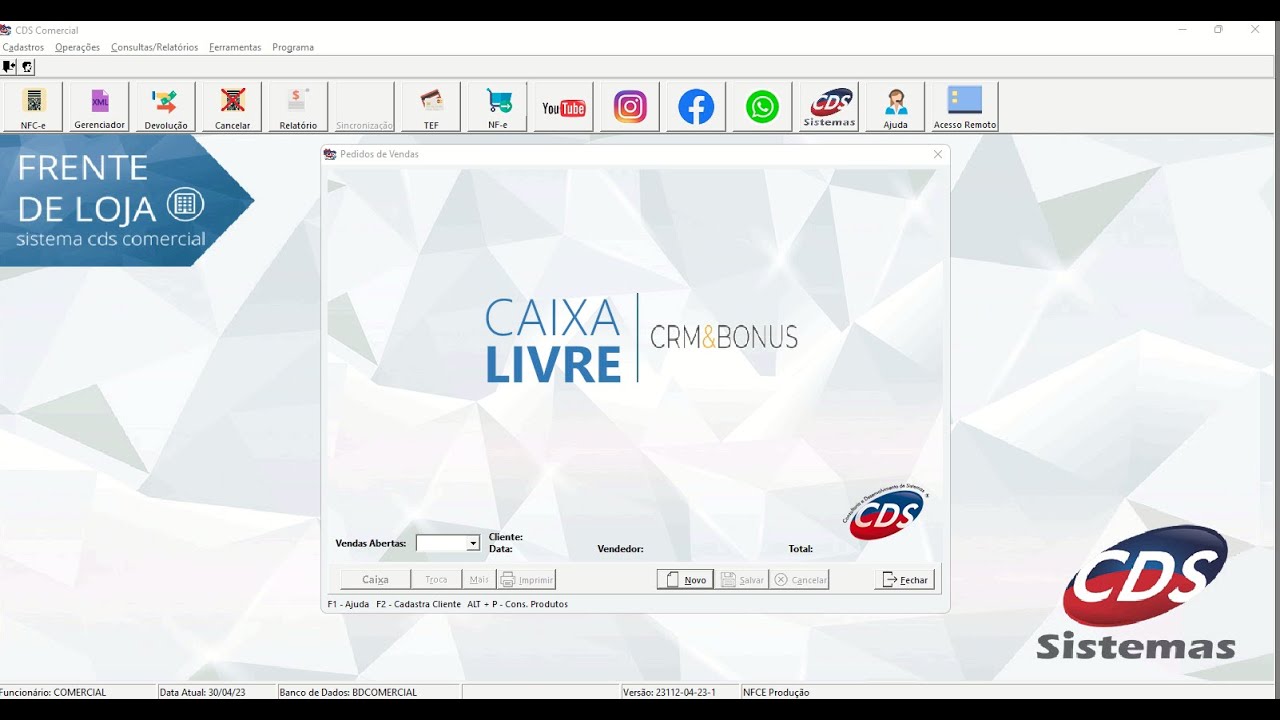Screen dimensions: 1280x720
Task: Click the 'Vendedor:' label
Action: pos(620,549)
